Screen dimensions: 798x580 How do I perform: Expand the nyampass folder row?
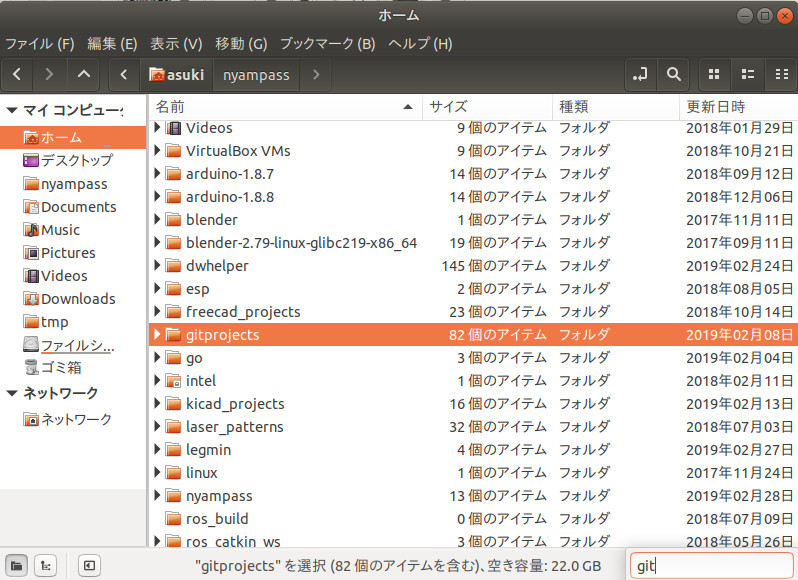point(157,495)
